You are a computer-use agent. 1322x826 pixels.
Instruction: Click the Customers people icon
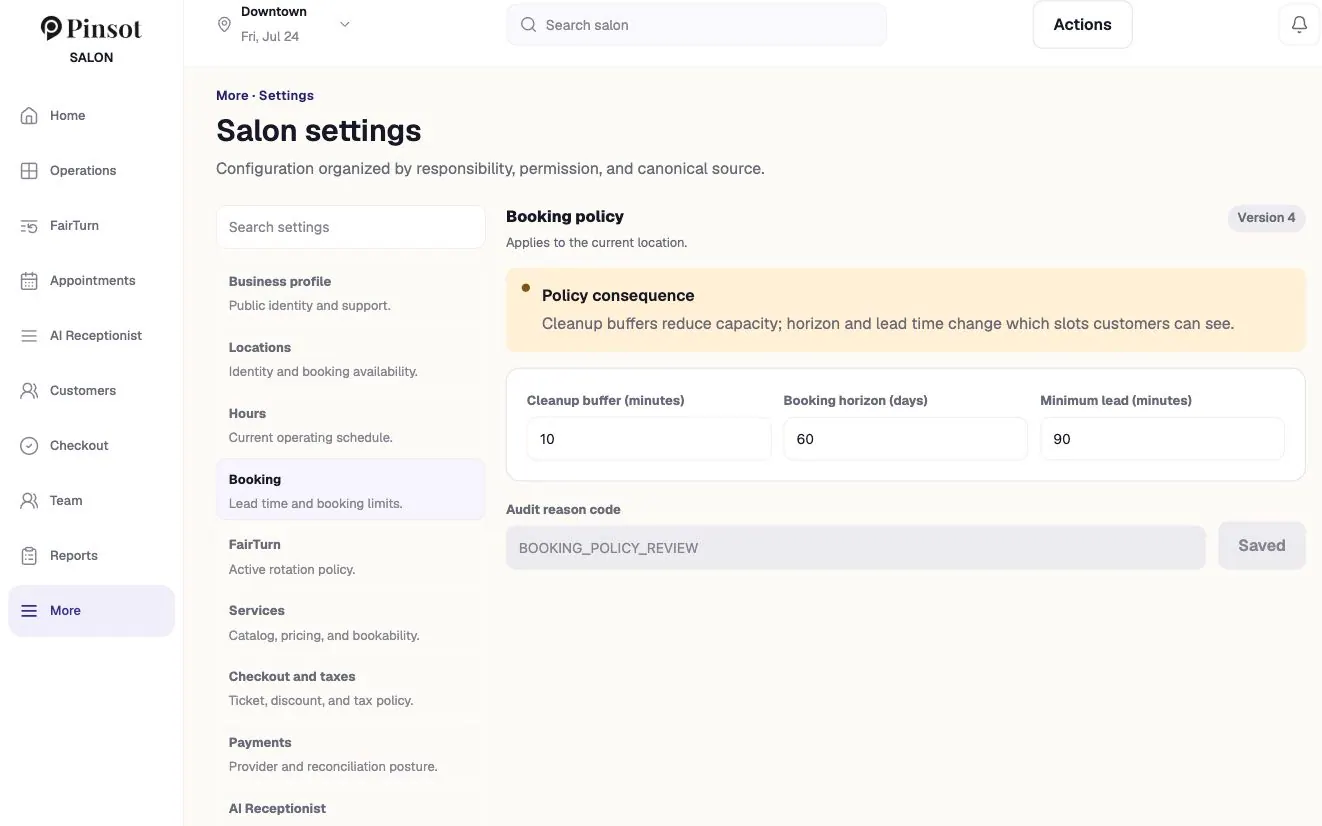click(x=29, y=390)
